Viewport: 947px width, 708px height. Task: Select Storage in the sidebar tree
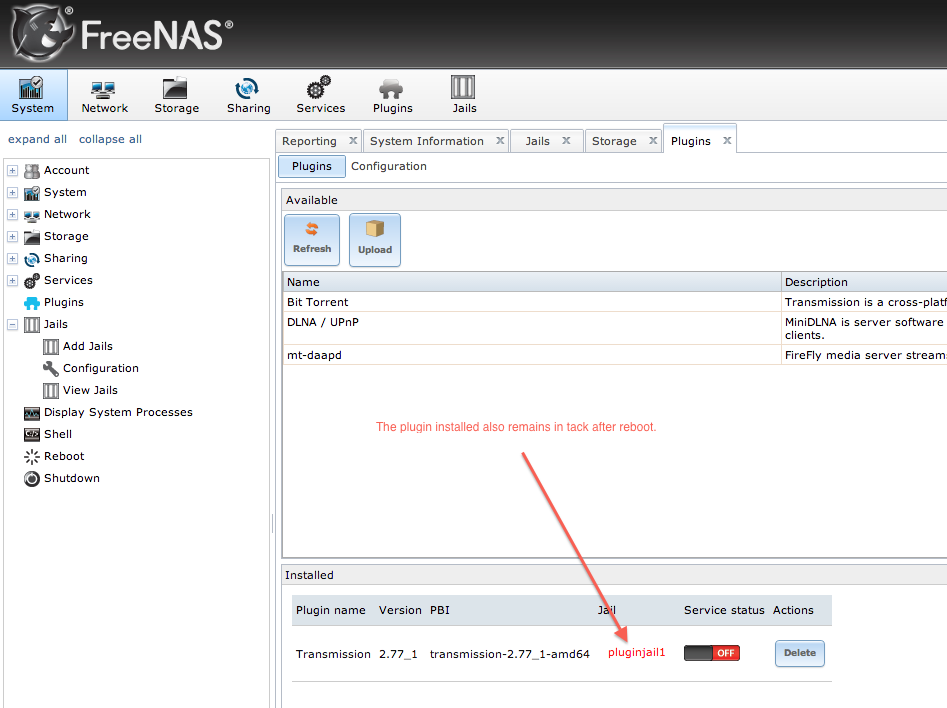[x=66, y=236]
